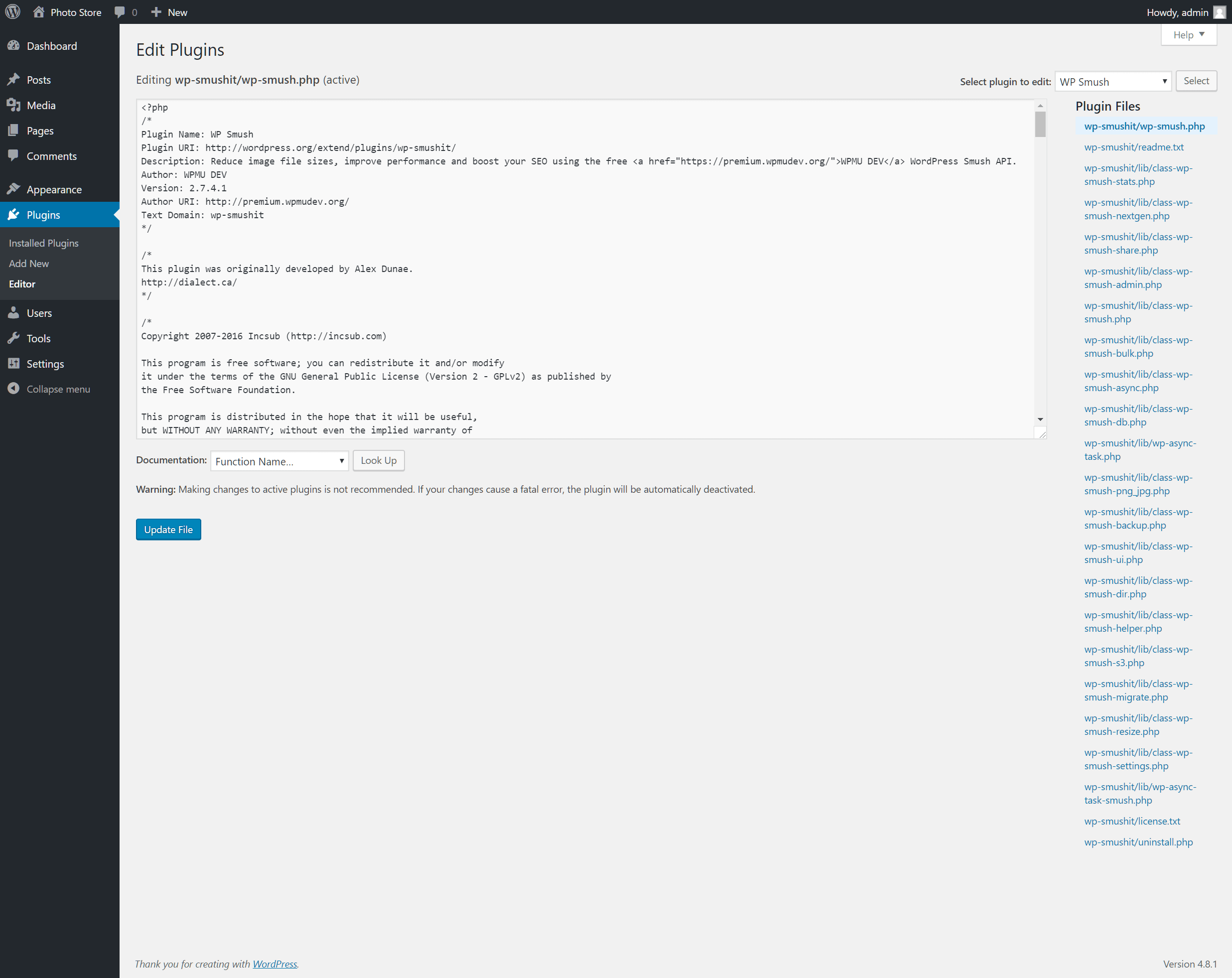
Task: Click the Select plugin button
Action: click(1196, 81)
